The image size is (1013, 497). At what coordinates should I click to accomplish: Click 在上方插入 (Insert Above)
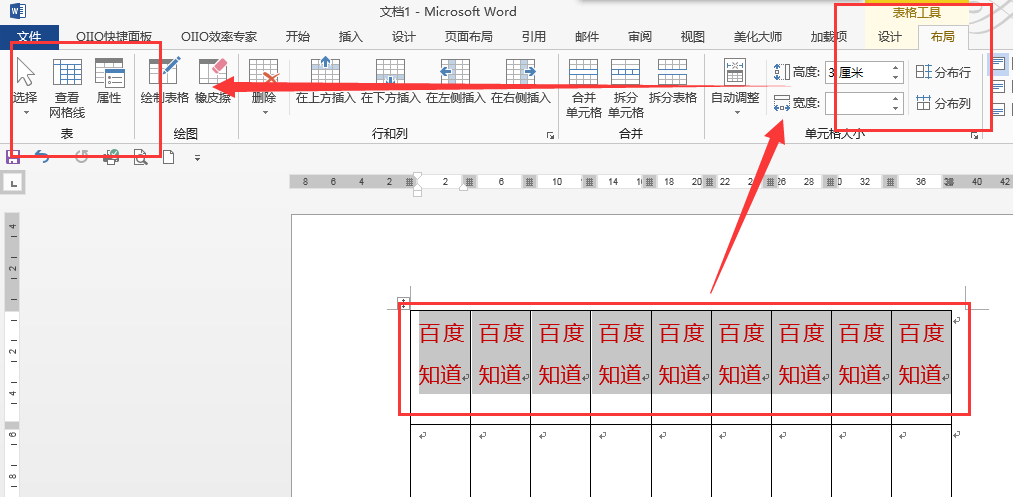(326, 81)
